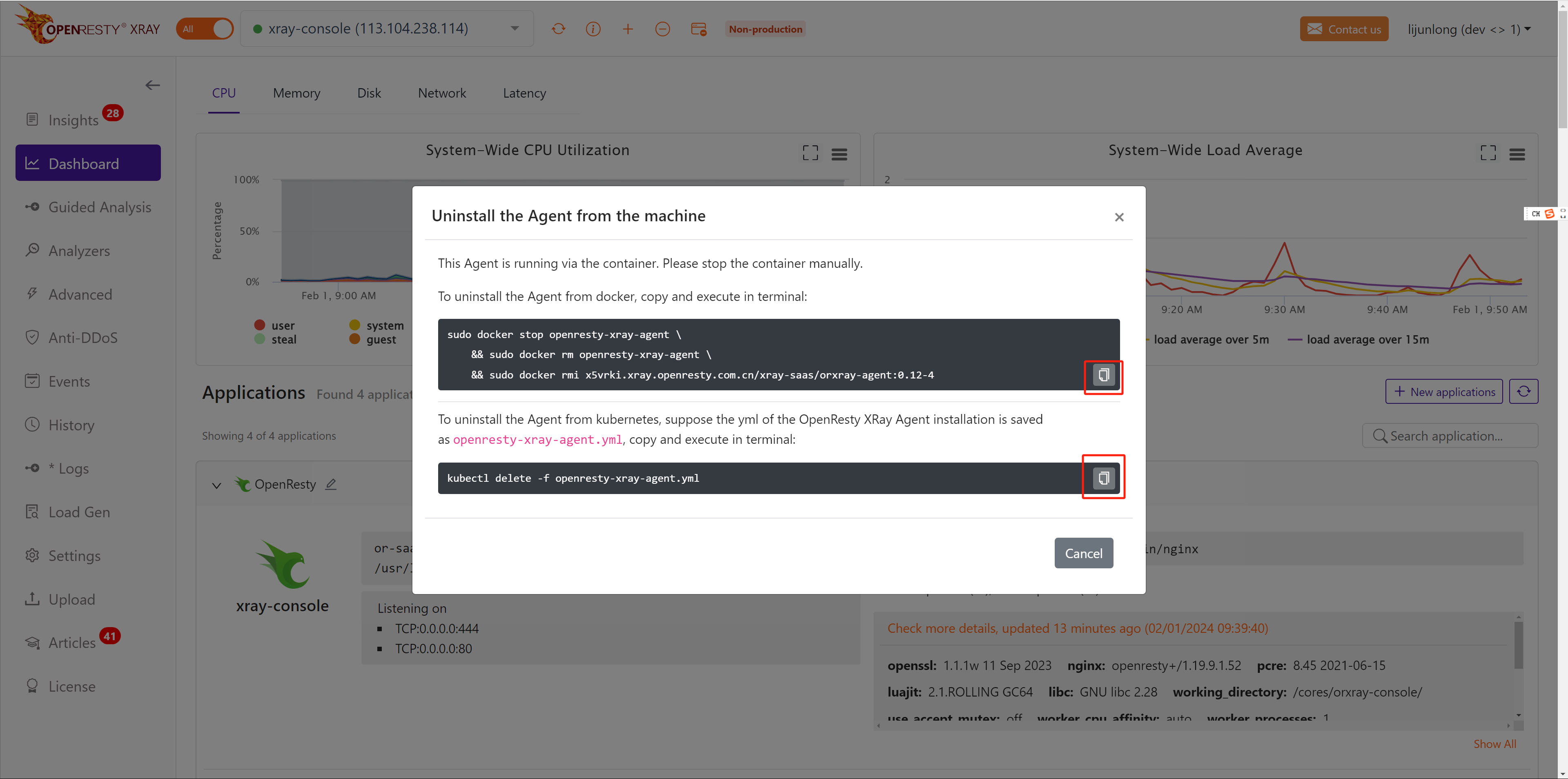Expand Load Average chart to fullscreen

[1488, 153]
